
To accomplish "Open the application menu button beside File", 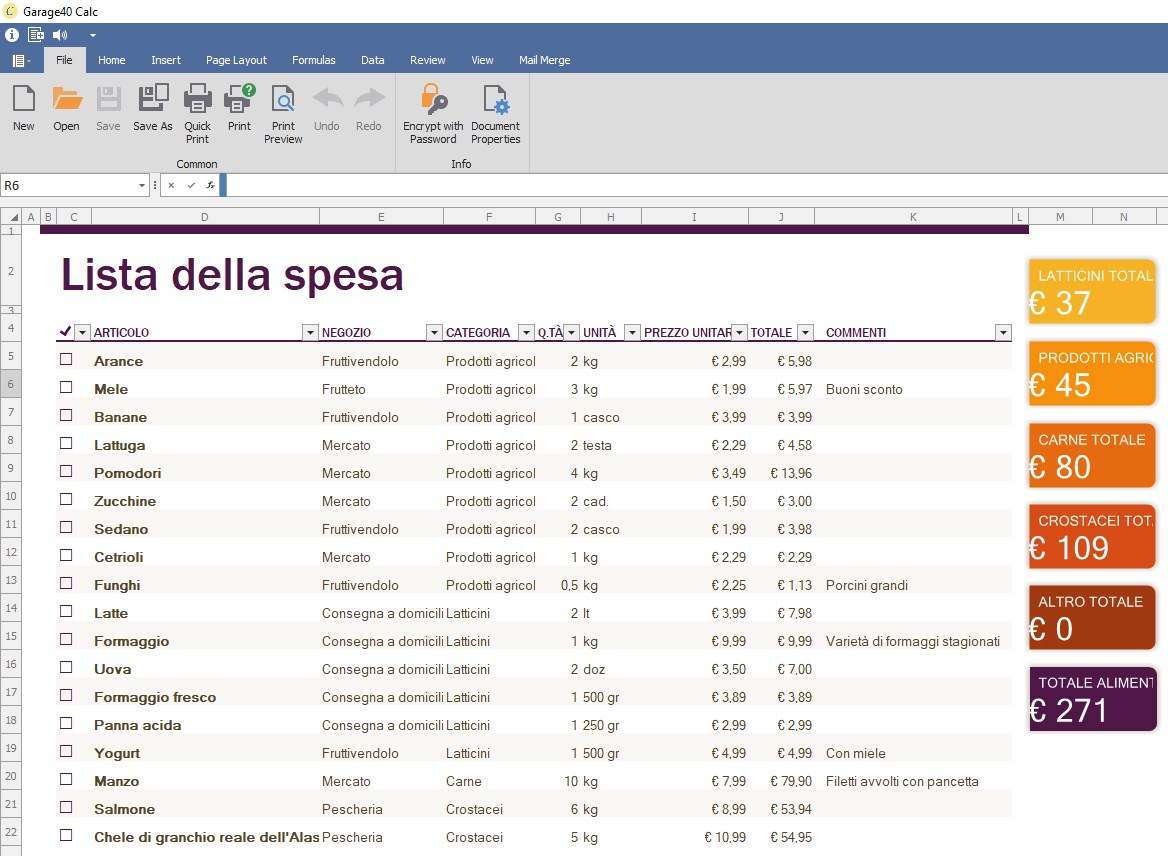I will point(21,60).
